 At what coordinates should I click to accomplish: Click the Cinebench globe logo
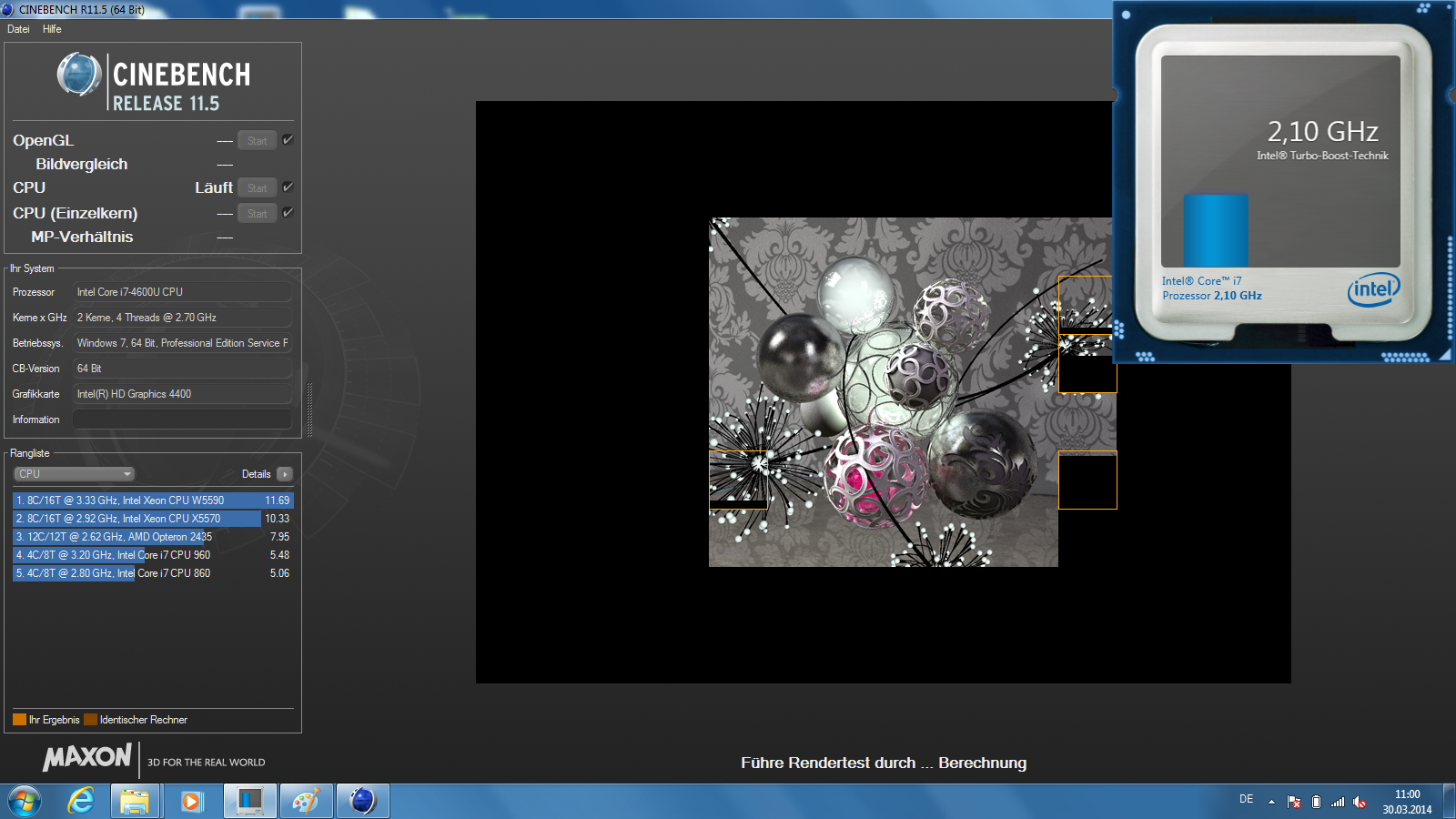click(79, 75)
